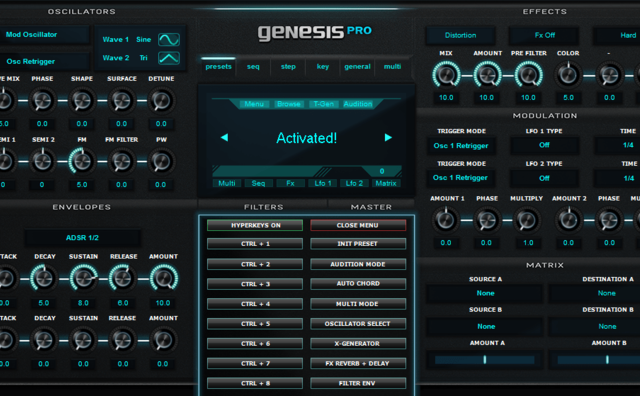The height and width of the screenshot is (396, 640).
Task: Click the envelope SUSTAIN knob set to 8.0
Action: [x=83, y=278]
